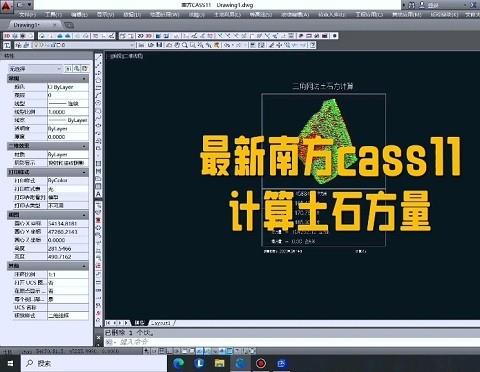Select the multiline Text tool labeled A
Image resolution: width=480 pixels, height=372 pixels.
[x=98, y=194]
